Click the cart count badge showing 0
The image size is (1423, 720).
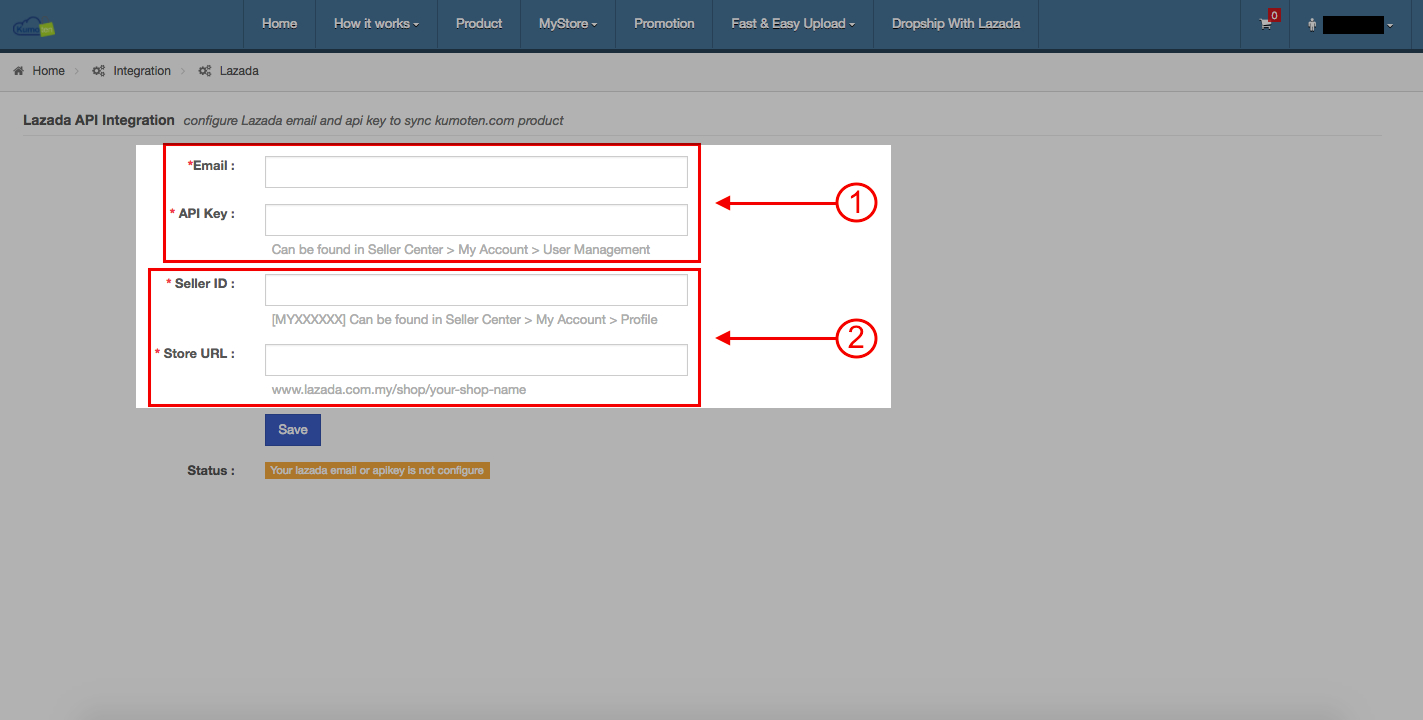(1274, 15)
